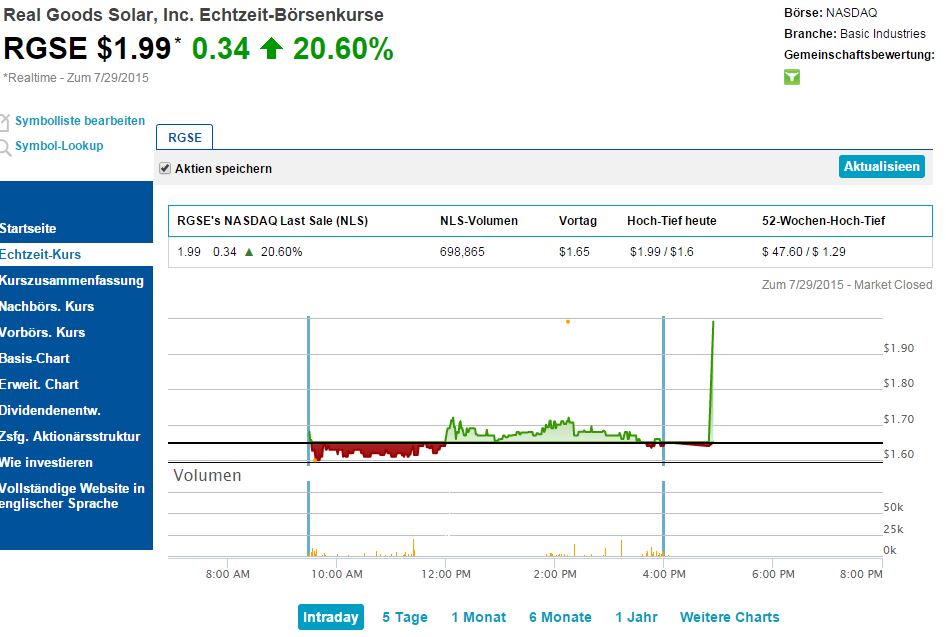Click the 52-week value $ 47.60 / $ 1.29
946x637 pixels.
(804, 252)
